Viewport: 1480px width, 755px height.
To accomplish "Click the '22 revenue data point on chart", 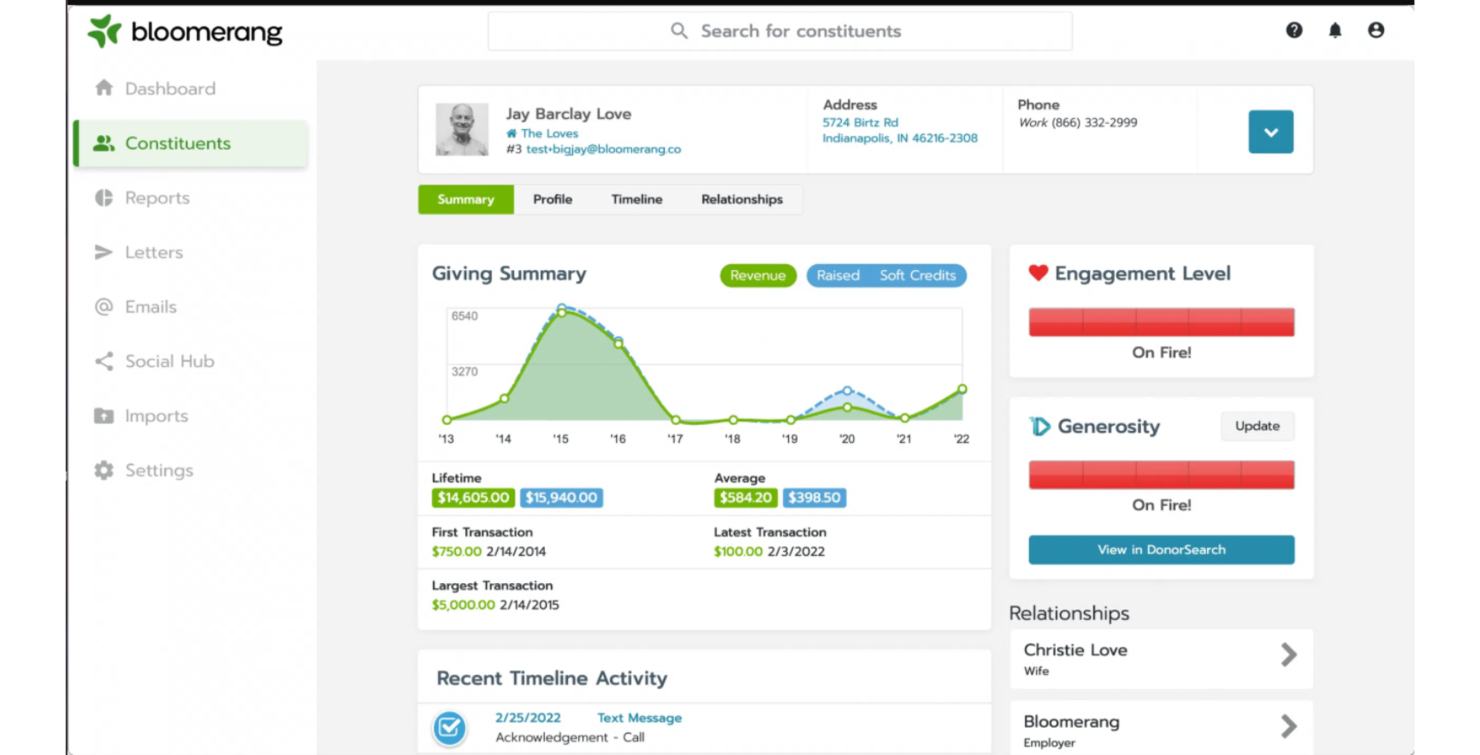I will click(x=962, y=389).
